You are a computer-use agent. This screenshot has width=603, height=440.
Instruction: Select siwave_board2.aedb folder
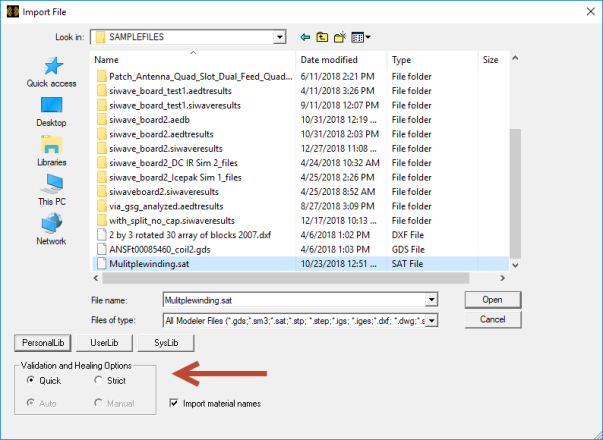pyautogui.click(x=143, y=120)
